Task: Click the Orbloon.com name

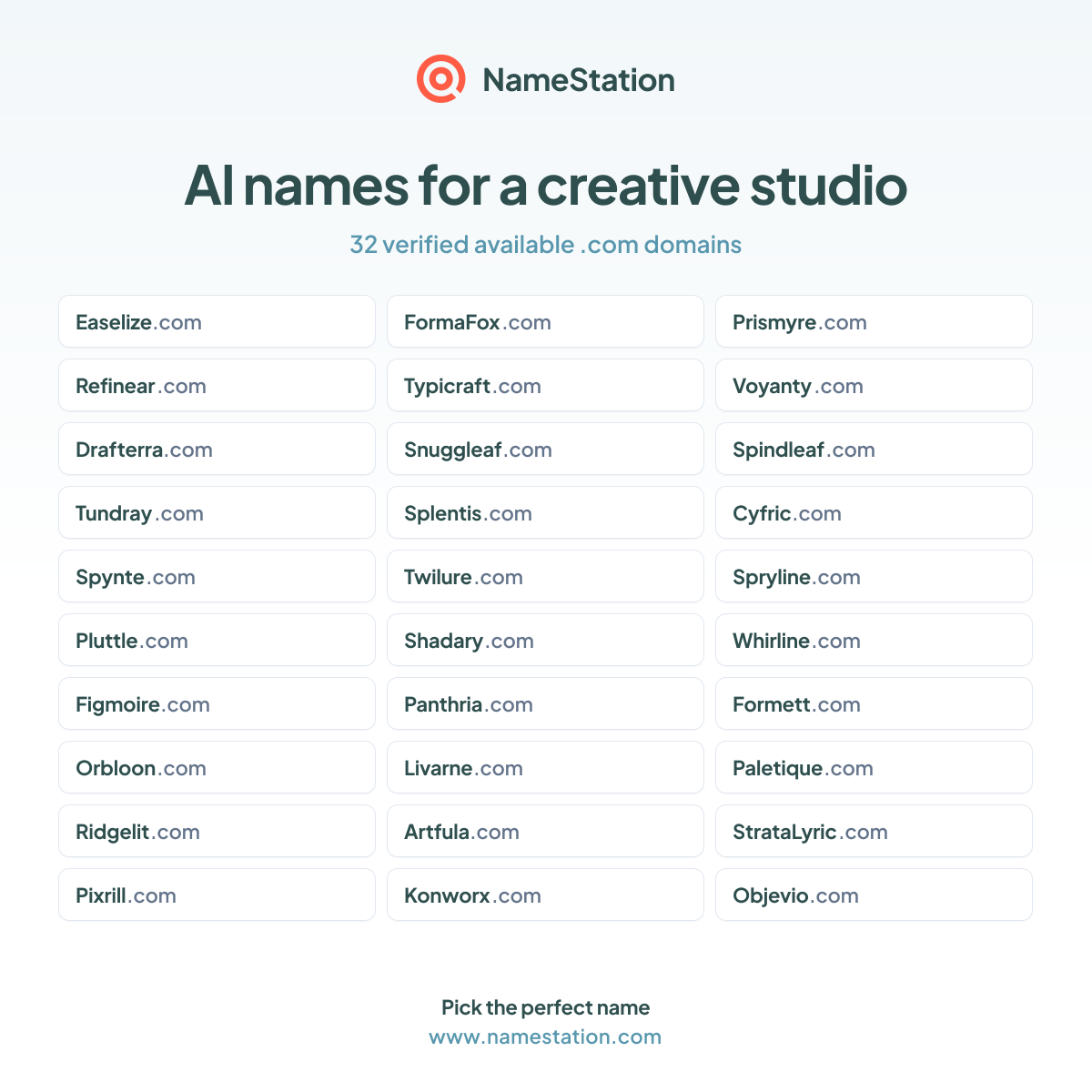Action: pos(217,767)
